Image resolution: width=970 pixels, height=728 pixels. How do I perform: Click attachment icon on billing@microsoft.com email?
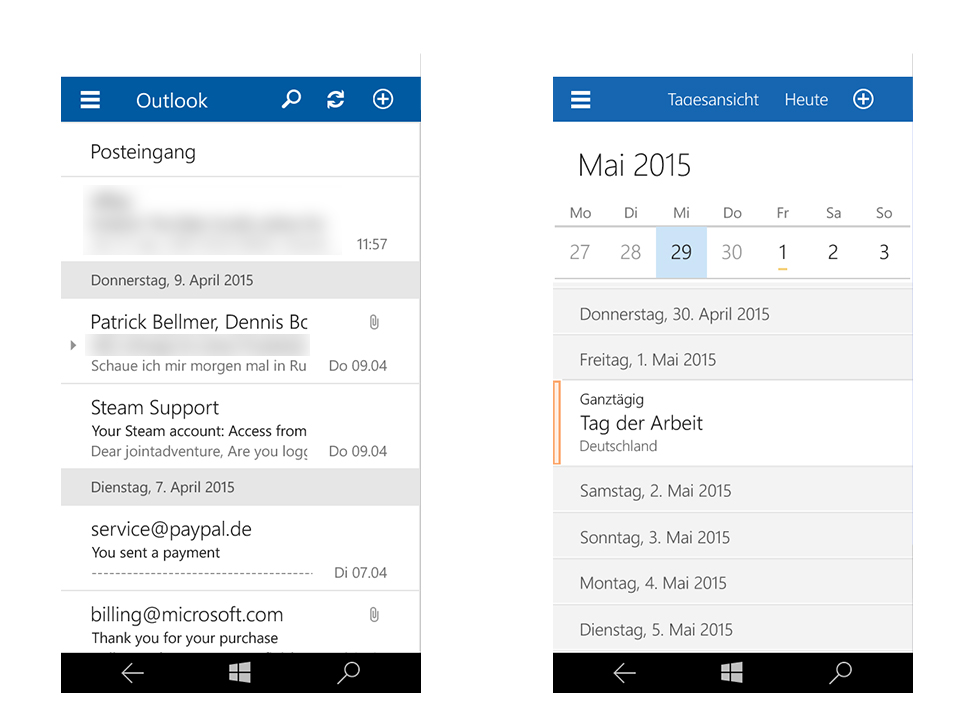coord(374,615)
